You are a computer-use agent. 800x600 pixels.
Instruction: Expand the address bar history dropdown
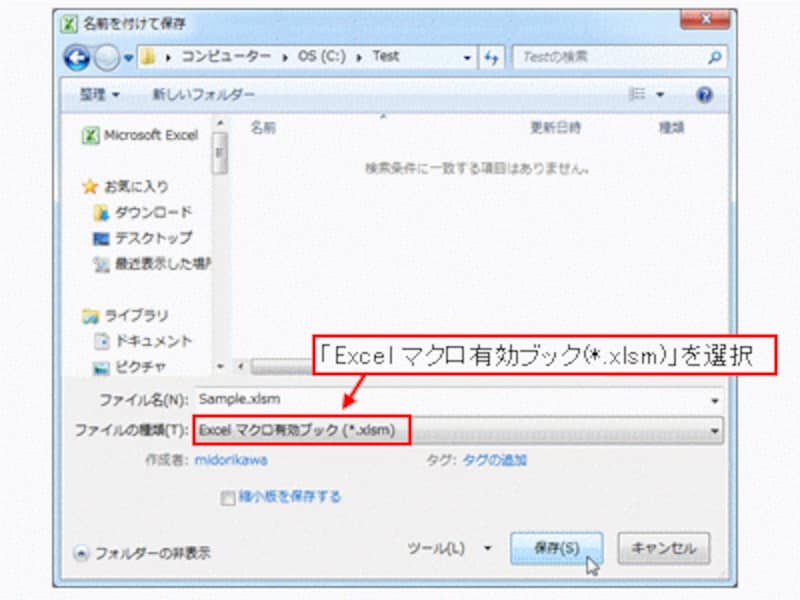(467, 58)
